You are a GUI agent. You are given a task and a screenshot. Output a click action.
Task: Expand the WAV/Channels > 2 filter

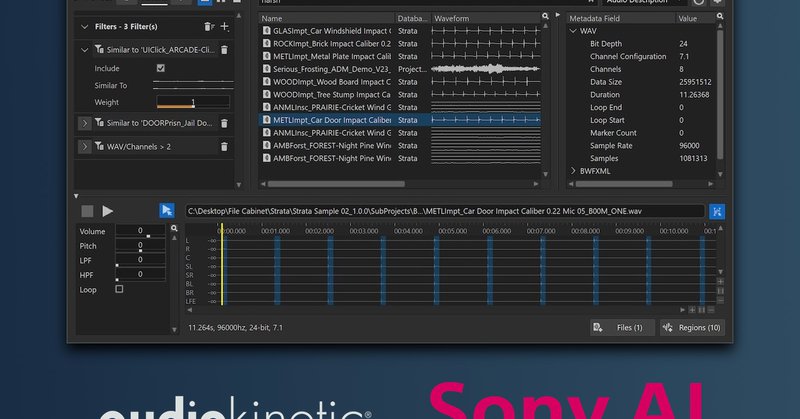click(85, 147)
